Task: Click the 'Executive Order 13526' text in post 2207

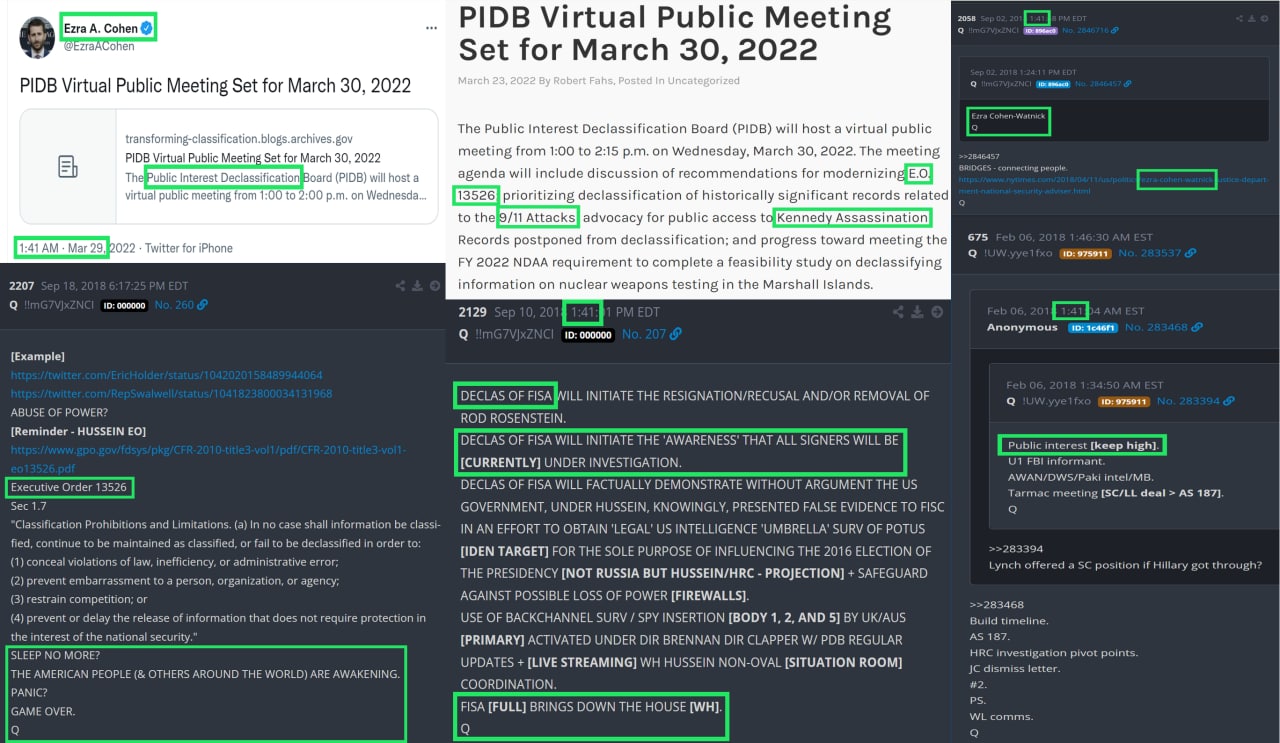Action: pyautogui.click(x=70, y=488)
